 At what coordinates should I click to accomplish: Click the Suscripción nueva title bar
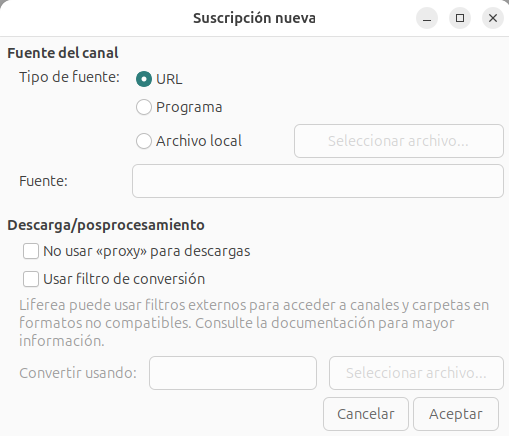tap(254, 18)
